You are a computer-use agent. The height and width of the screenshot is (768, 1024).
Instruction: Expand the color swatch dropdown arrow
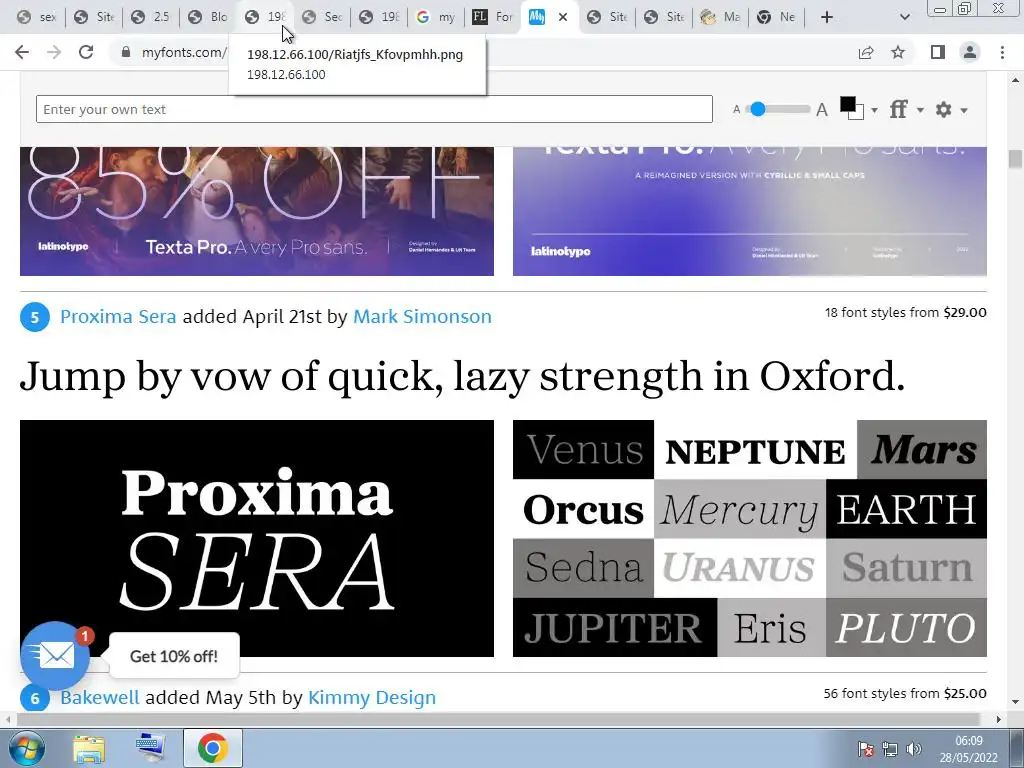(x=874, y=110)
